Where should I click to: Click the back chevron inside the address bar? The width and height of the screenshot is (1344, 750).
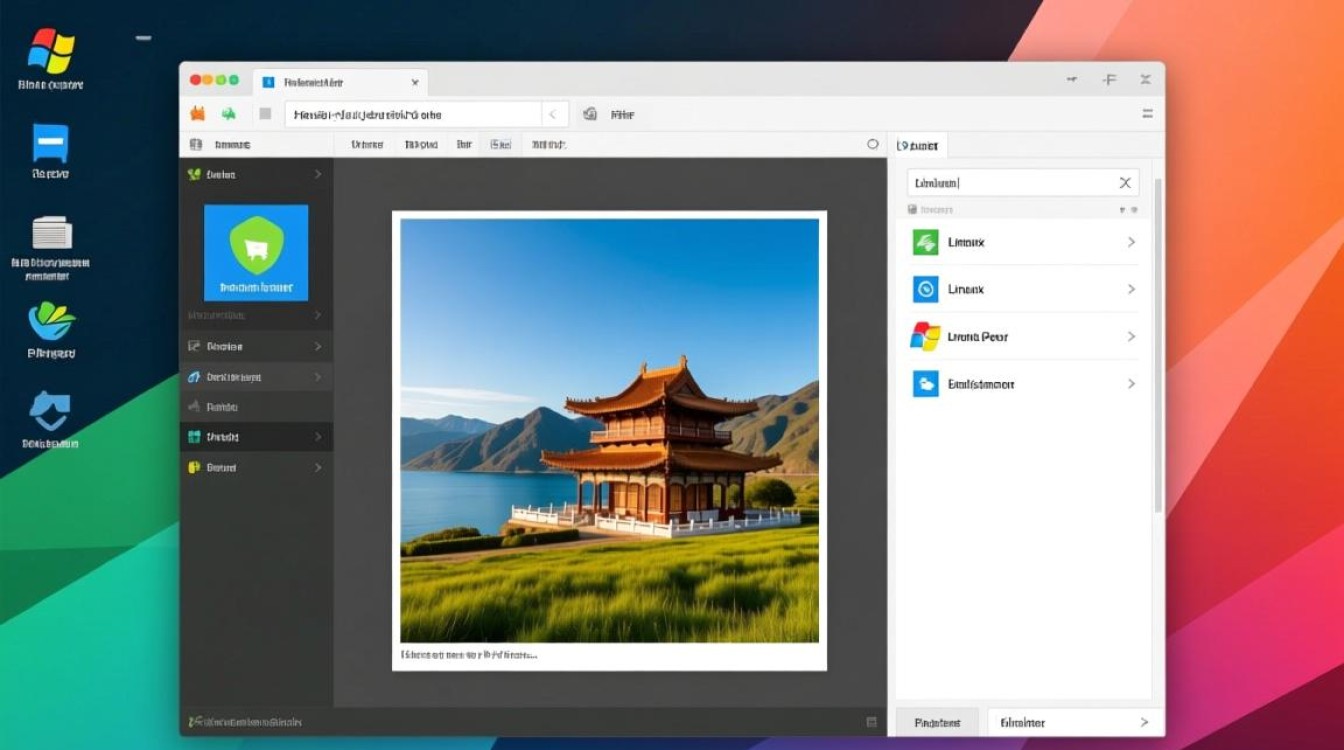coord(553,114)
